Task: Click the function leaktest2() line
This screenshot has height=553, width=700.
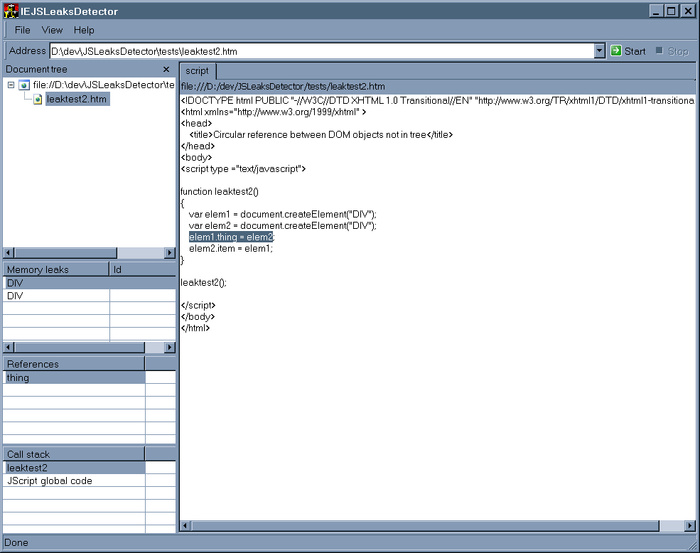Action: coord(219,191)
